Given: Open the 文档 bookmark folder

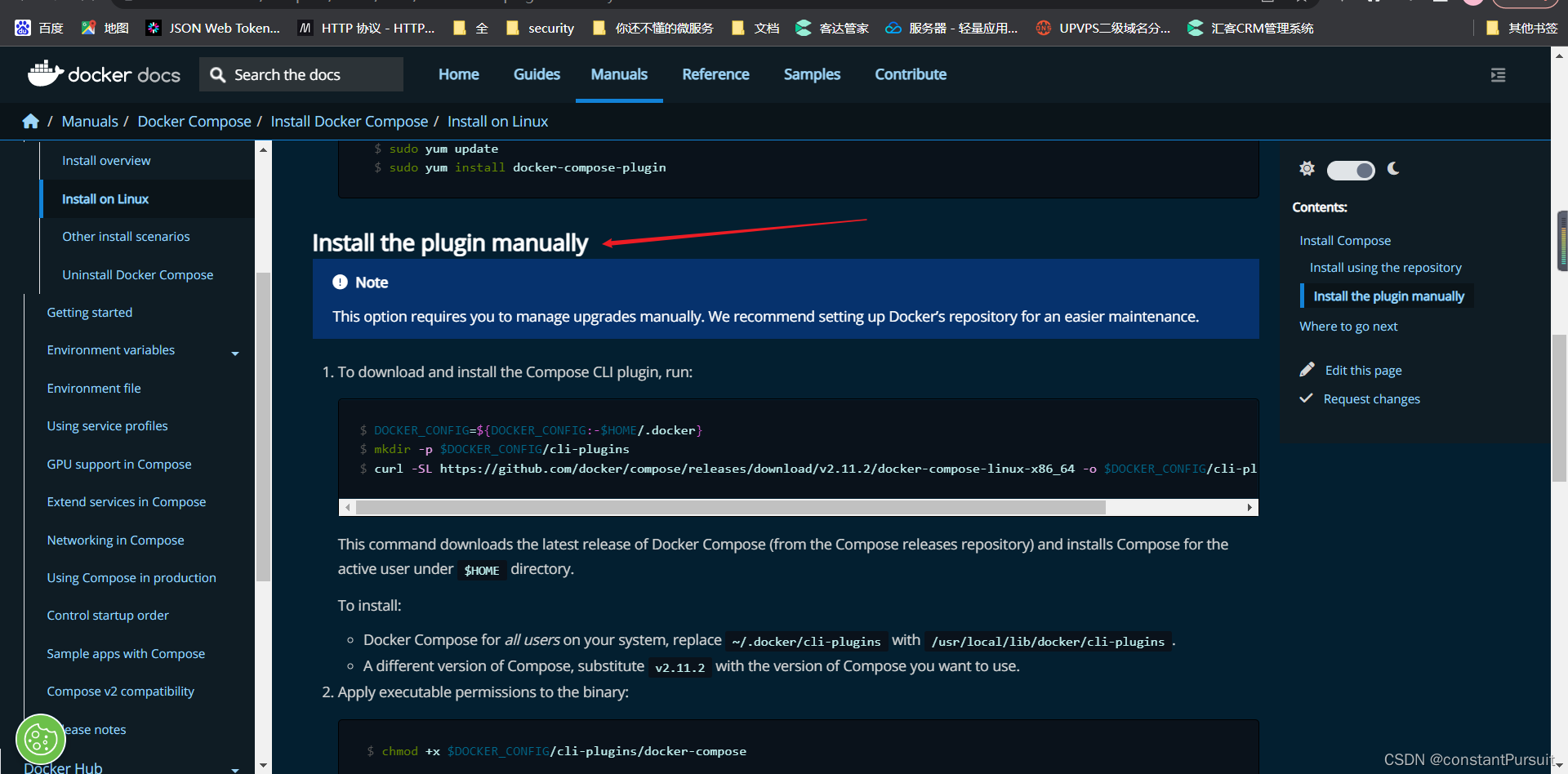Looking at the screenshot, I should [755, 28].
